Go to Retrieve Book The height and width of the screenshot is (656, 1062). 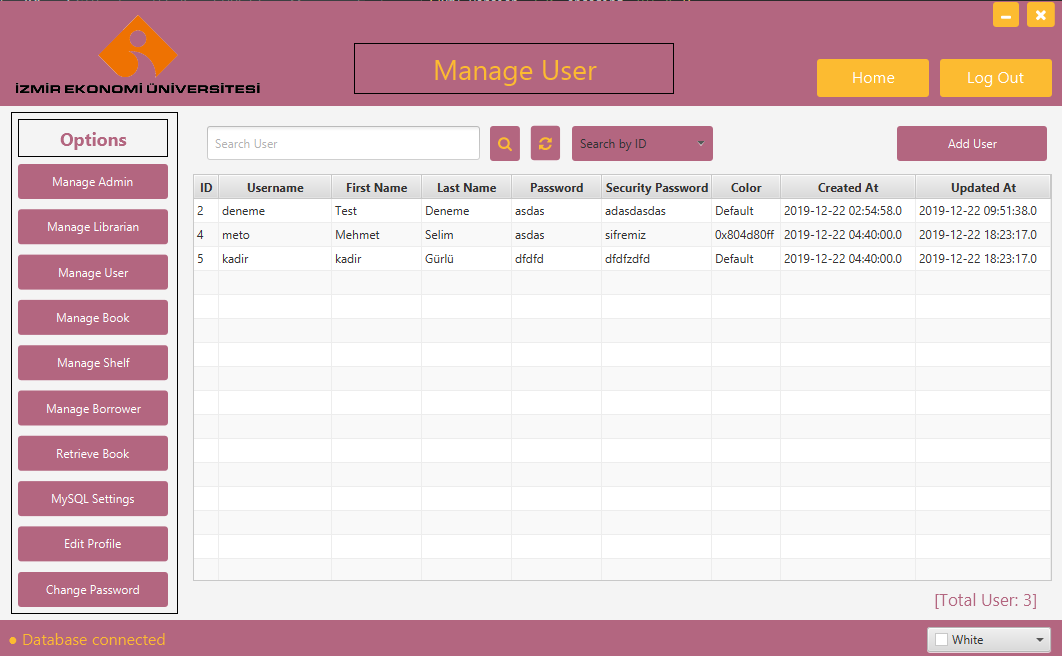pyautogui.click(x=93, y=454)
